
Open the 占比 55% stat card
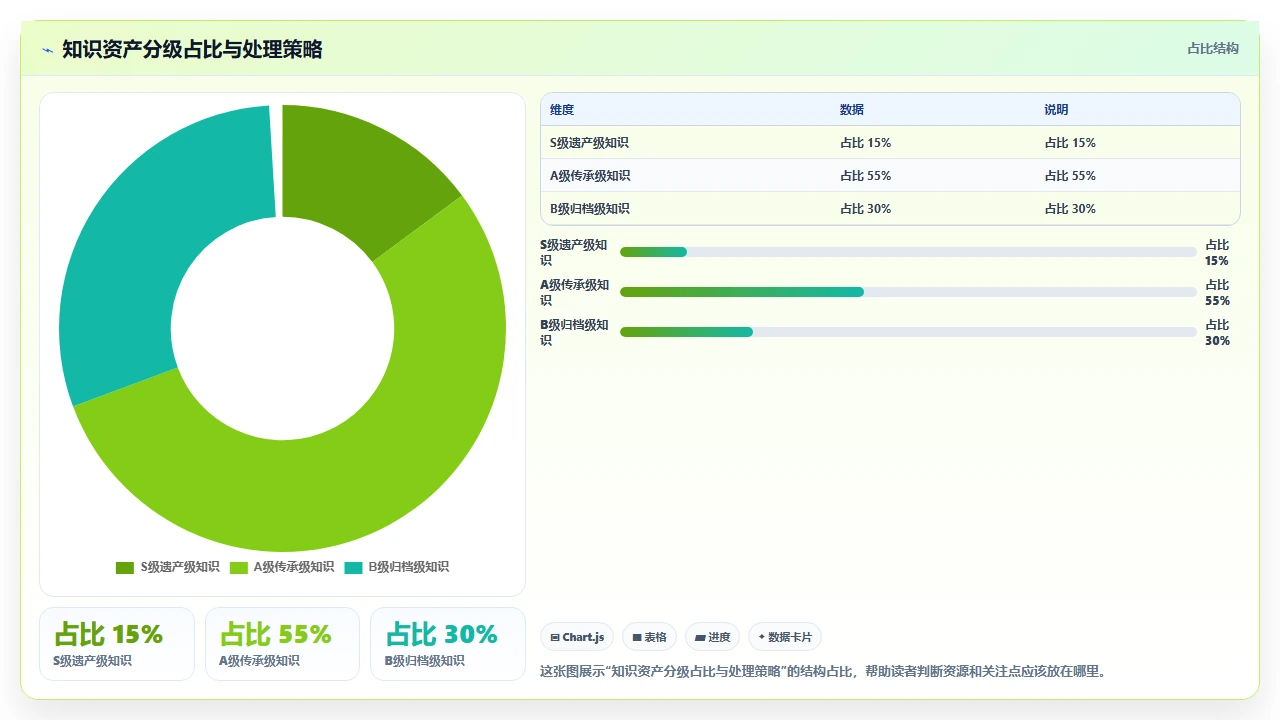(282, 644)
